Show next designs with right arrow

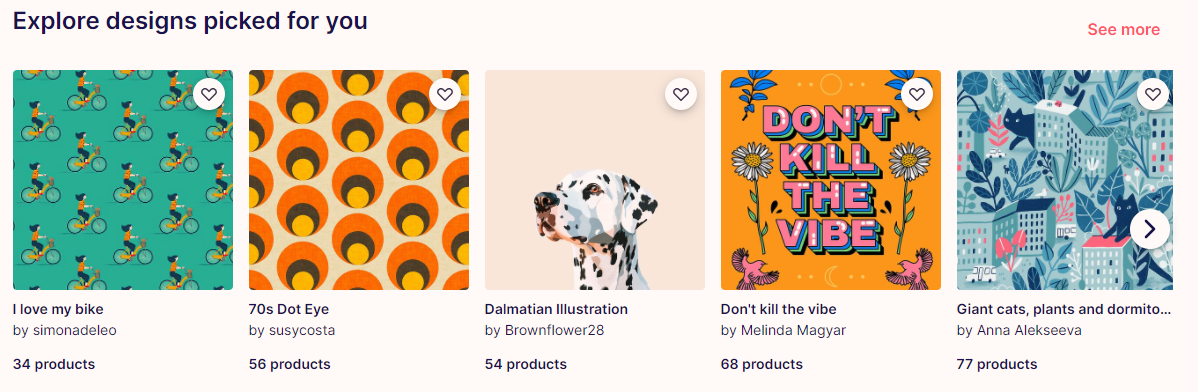click(x=1150, y=228)
